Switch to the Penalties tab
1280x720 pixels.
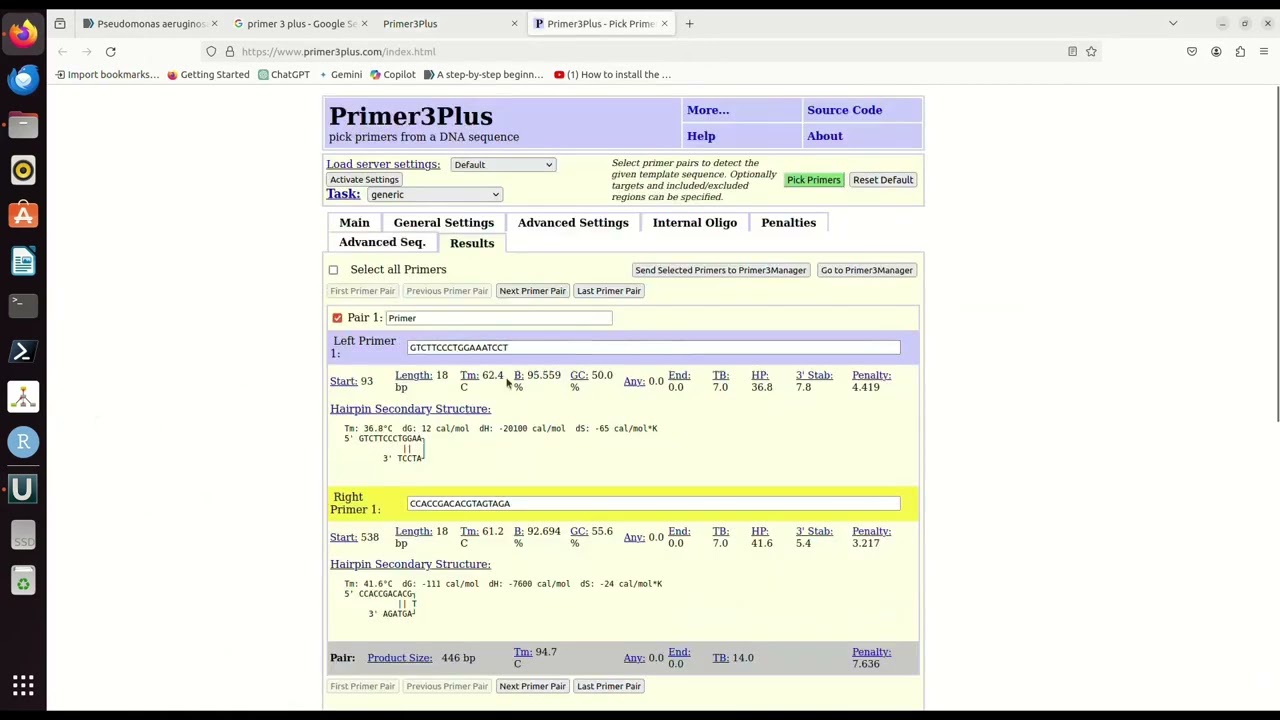pos(788,223)
